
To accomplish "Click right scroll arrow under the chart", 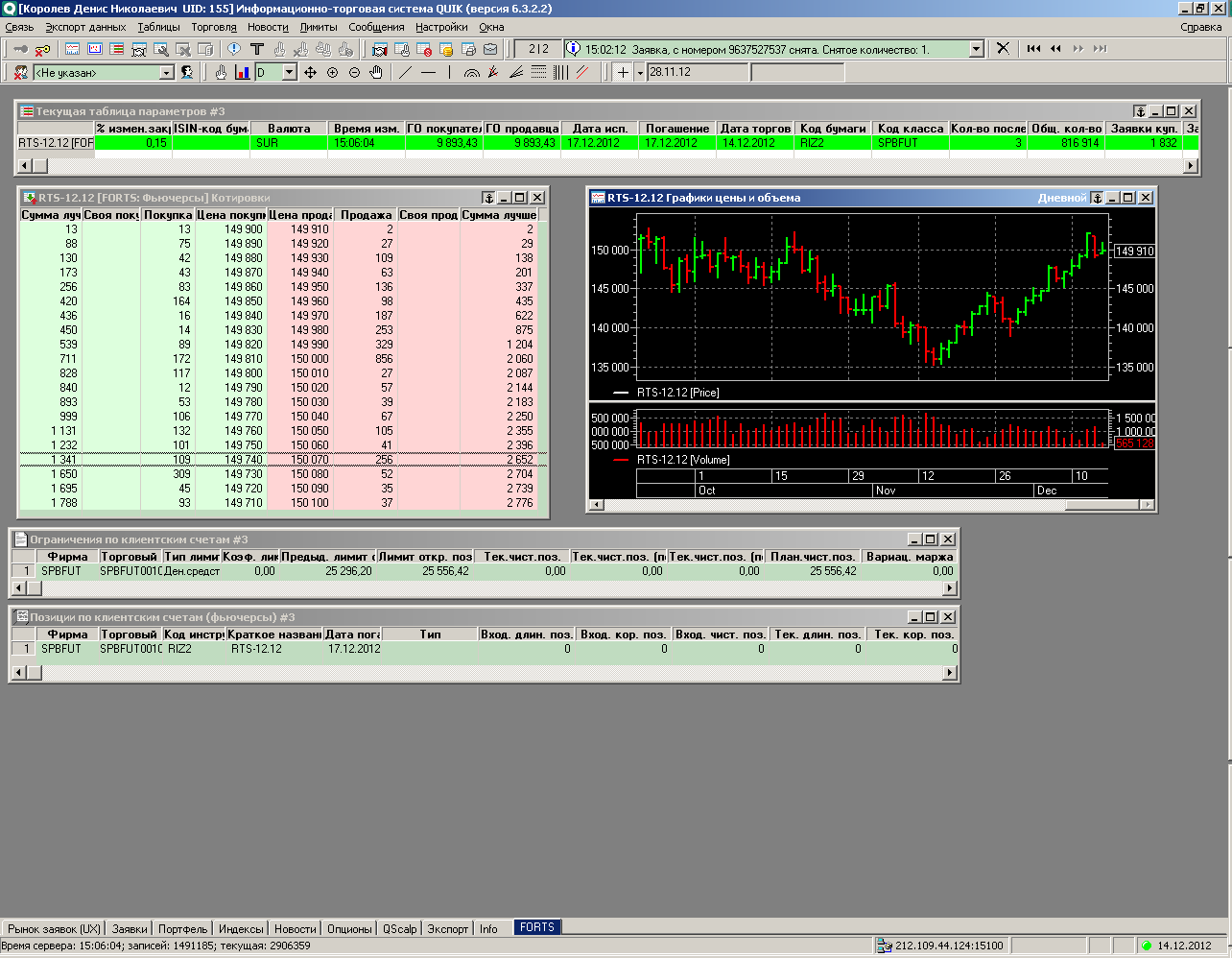I will click(x=1146, y=505).
